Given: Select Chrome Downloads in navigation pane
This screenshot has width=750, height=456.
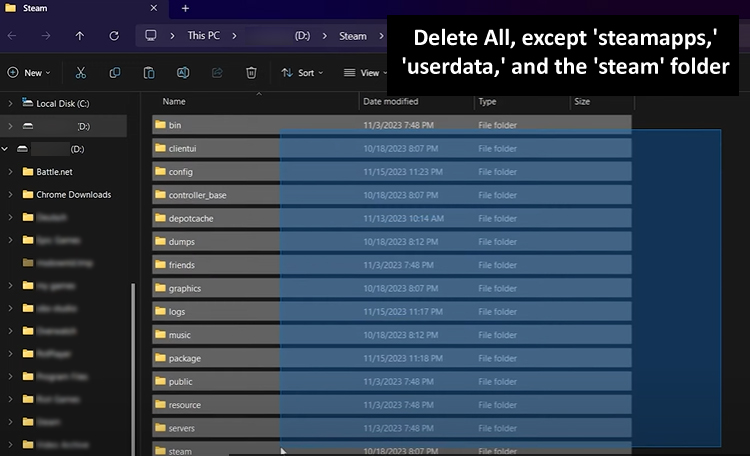Looking at the screenshot, I should click(x=74, y=194).
